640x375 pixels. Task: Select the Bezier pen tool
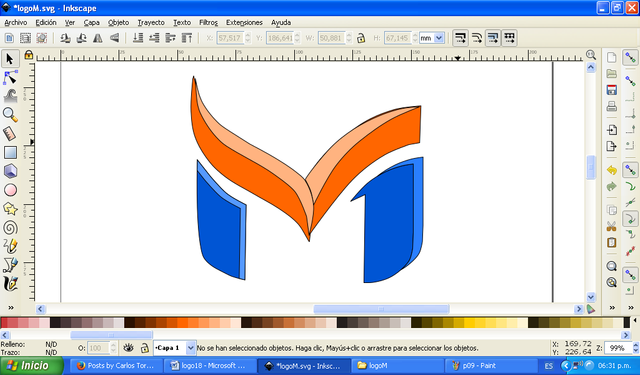pos(10,265)
